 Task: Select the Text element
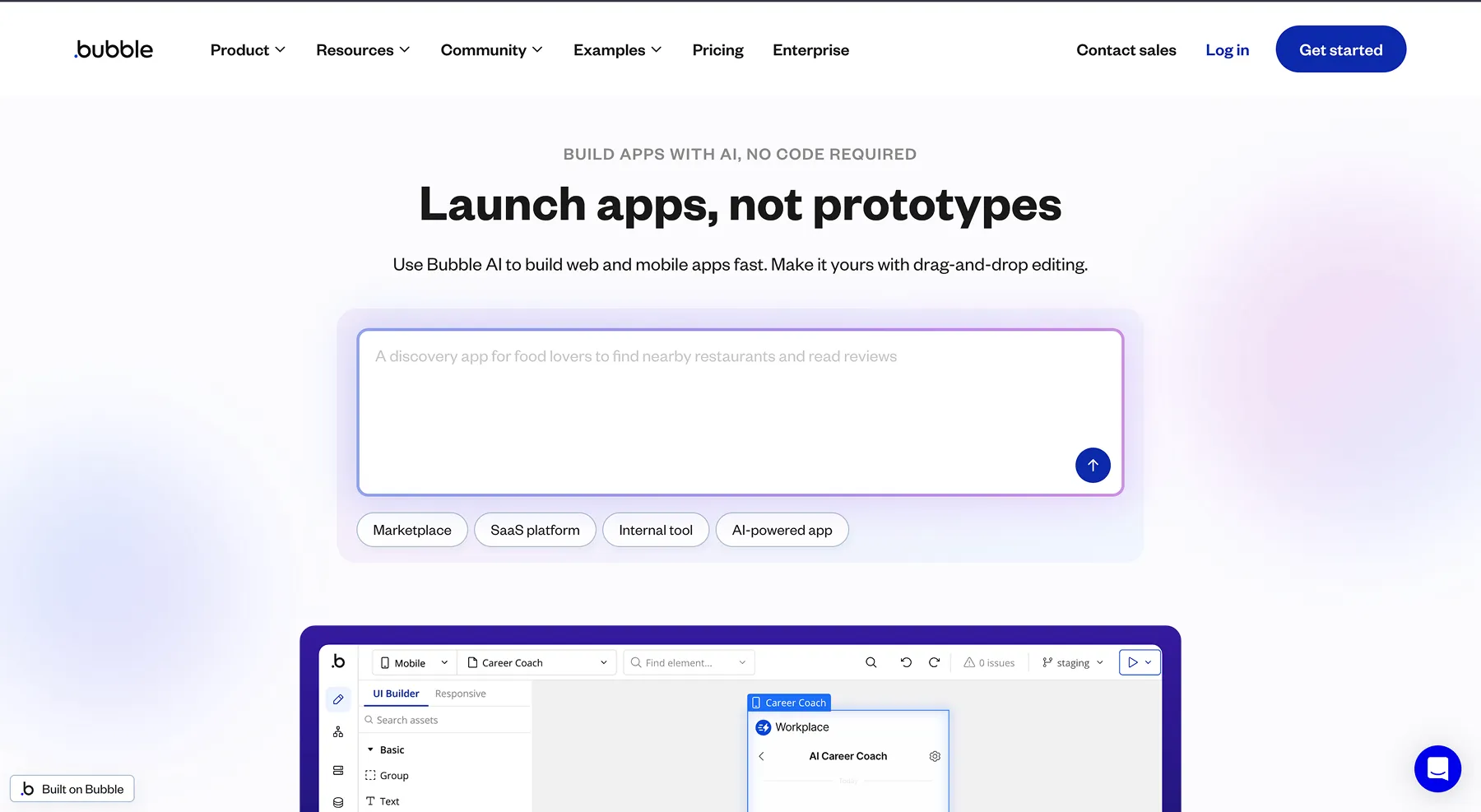point(383,801)
